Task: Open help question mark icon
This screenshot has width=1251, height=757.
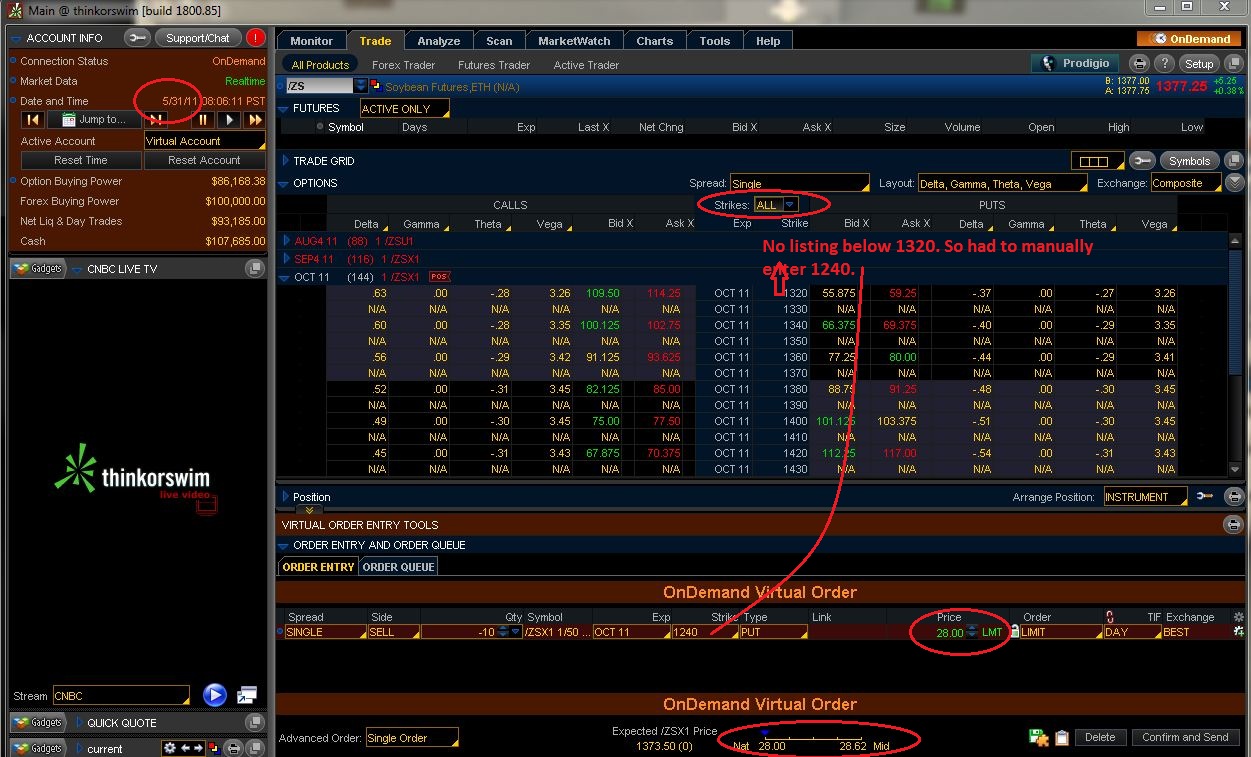Action: point(1164,63)
